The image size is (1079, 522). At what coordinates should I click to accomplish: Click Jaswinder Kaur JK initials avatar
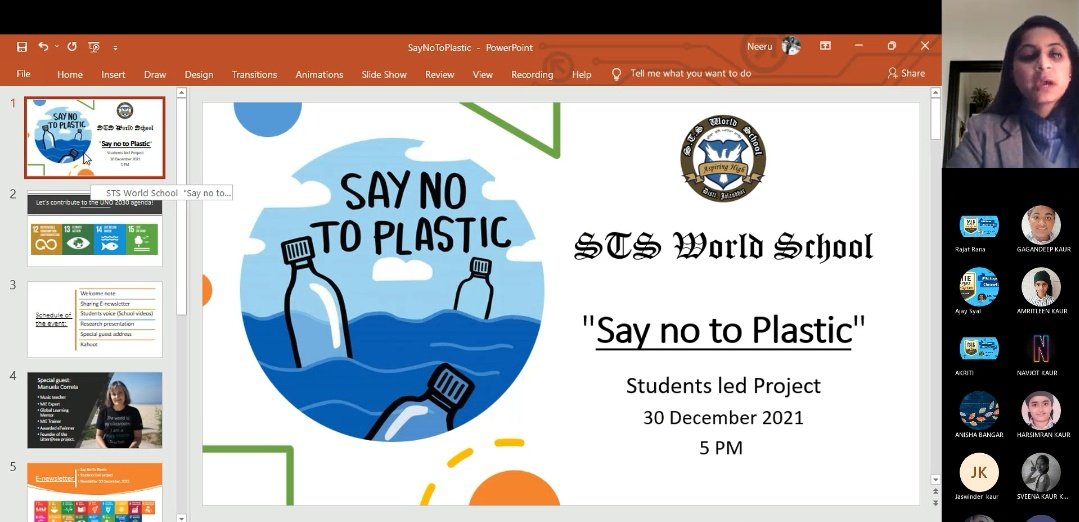pyautogui.click(x=979, y=472)
